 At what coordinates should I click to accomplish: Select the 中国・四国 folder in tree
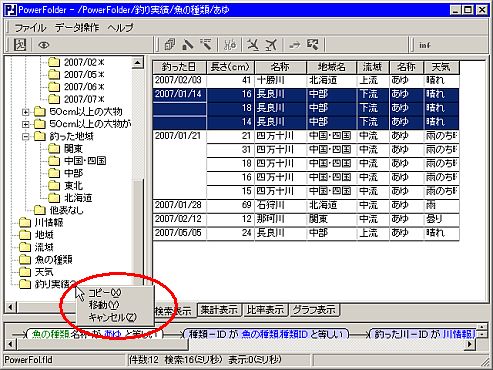85,161
